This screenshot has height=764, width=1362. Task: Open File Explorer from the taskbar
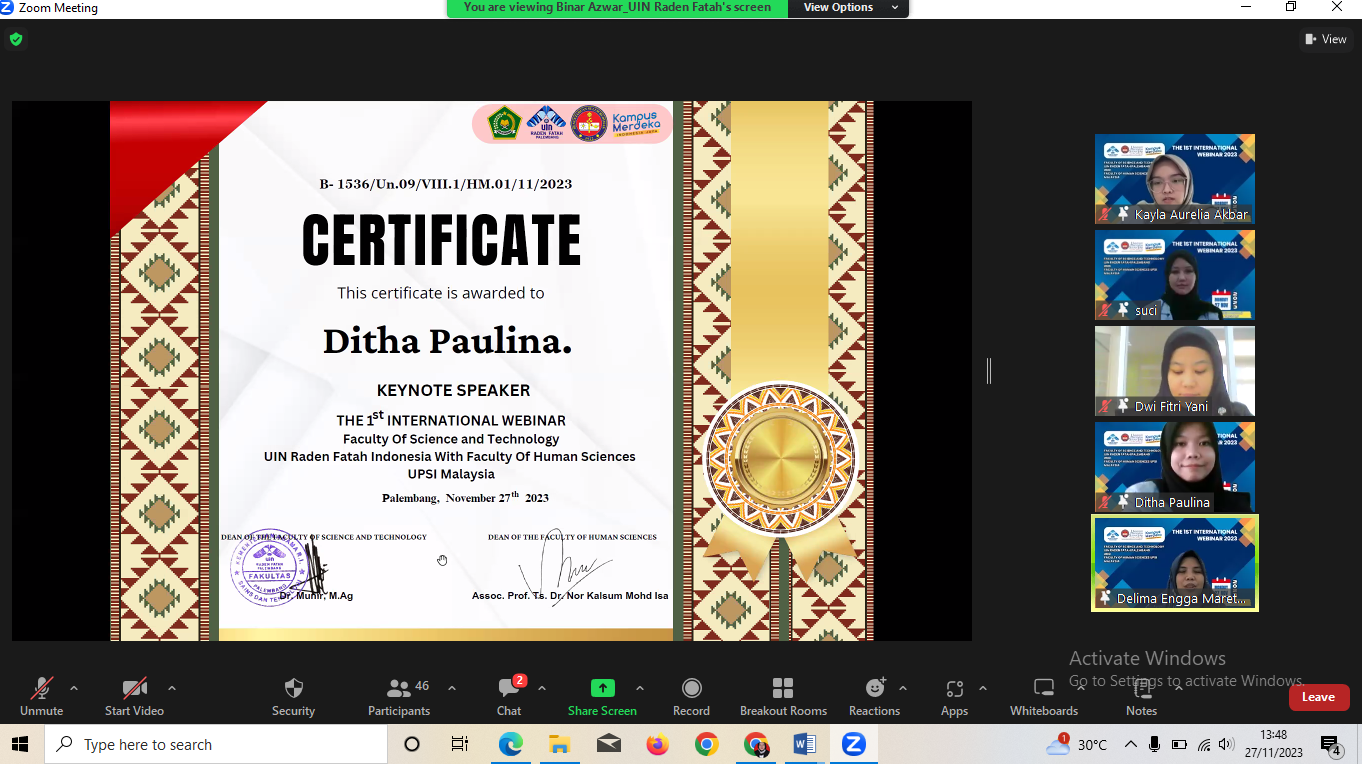pos(559,744)
